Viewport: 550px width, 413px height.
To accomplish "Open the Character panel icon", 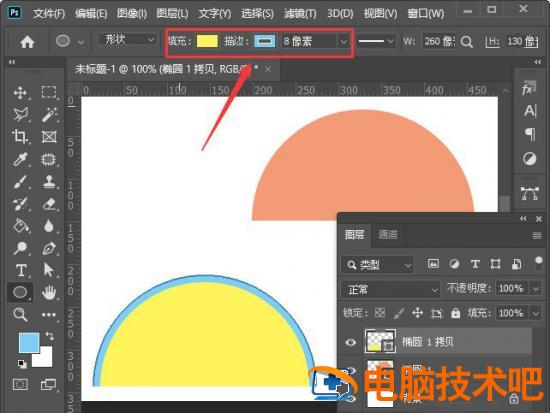I will tap(530, 111).
